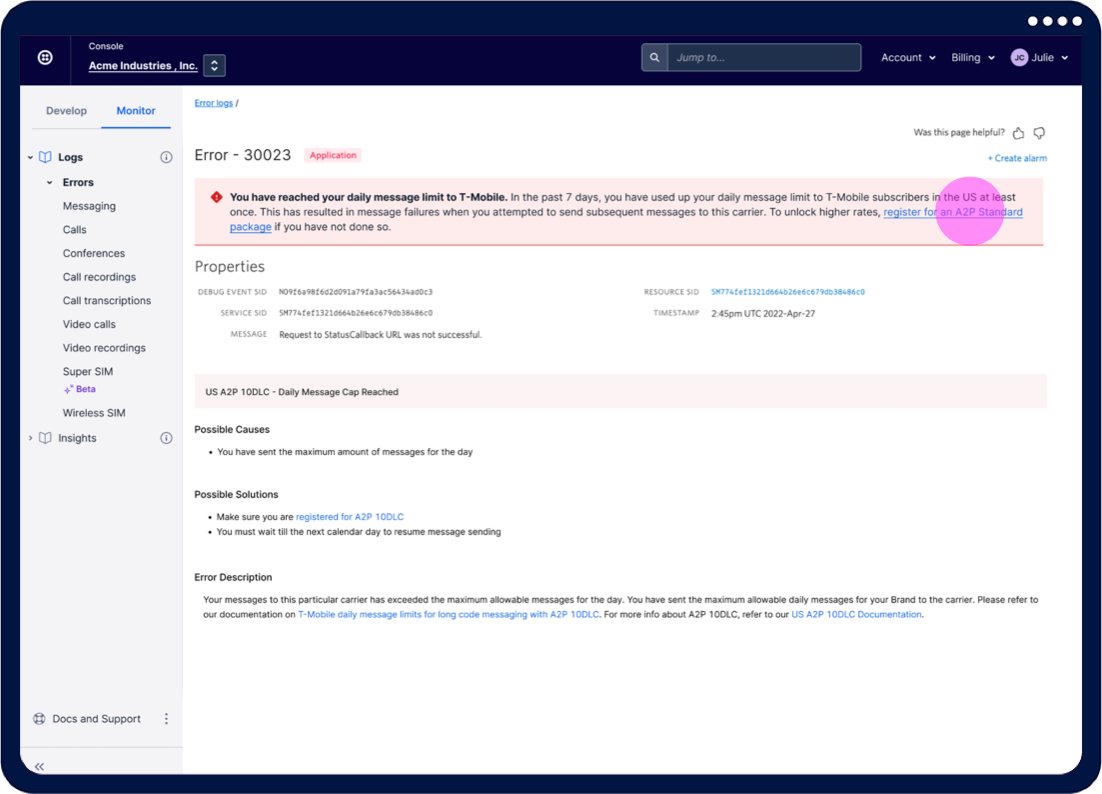Open the Video calls logs
Image resolution: width=1102 pixels, height=794 pixels.
89,324
